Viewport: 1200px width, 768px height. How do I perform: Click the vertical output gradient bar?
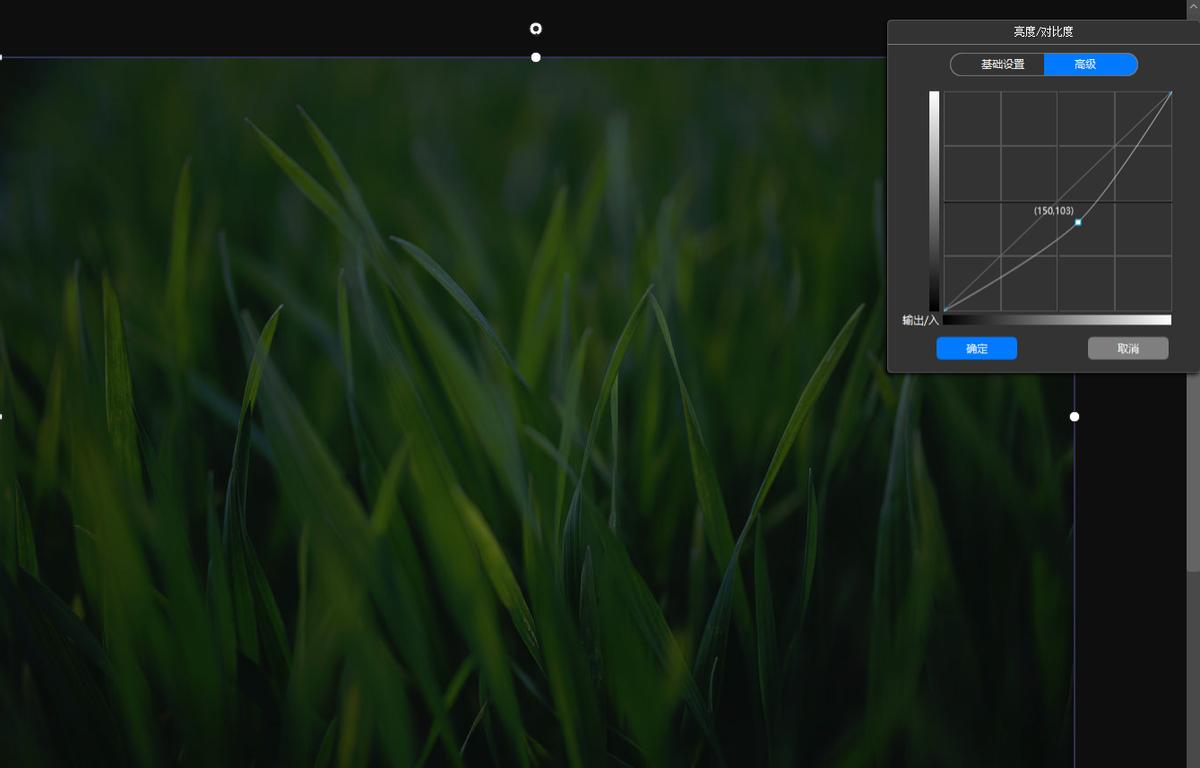[x=934, y=201]
